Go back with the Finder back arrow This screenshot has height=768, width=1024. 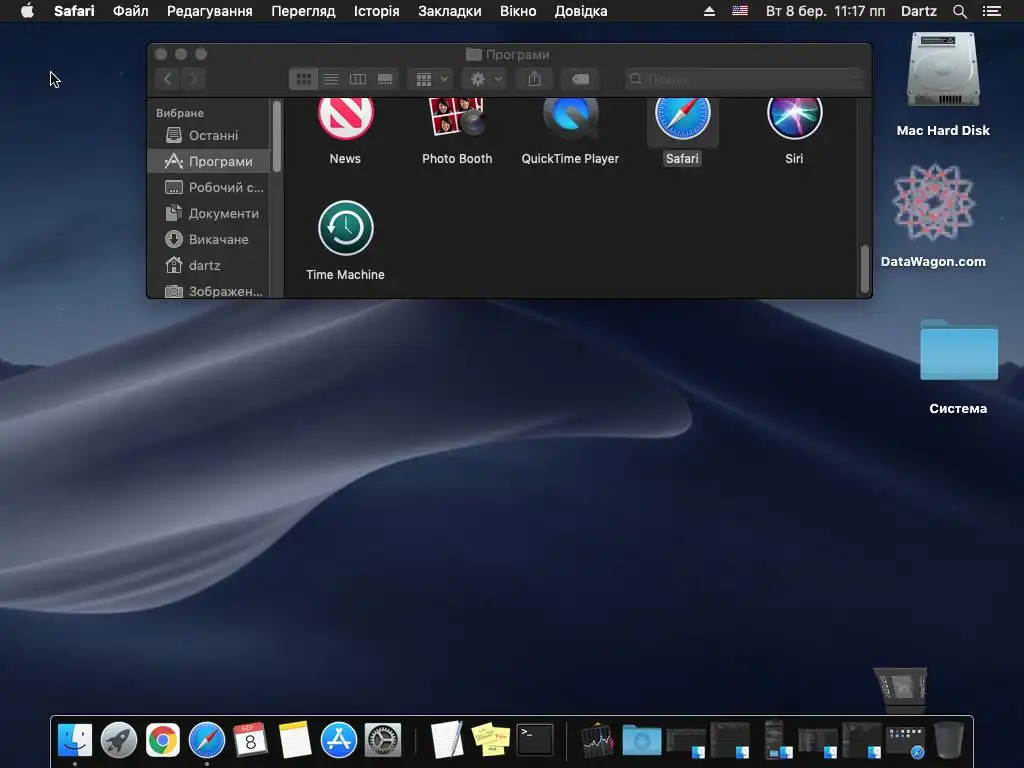point(168,79)
